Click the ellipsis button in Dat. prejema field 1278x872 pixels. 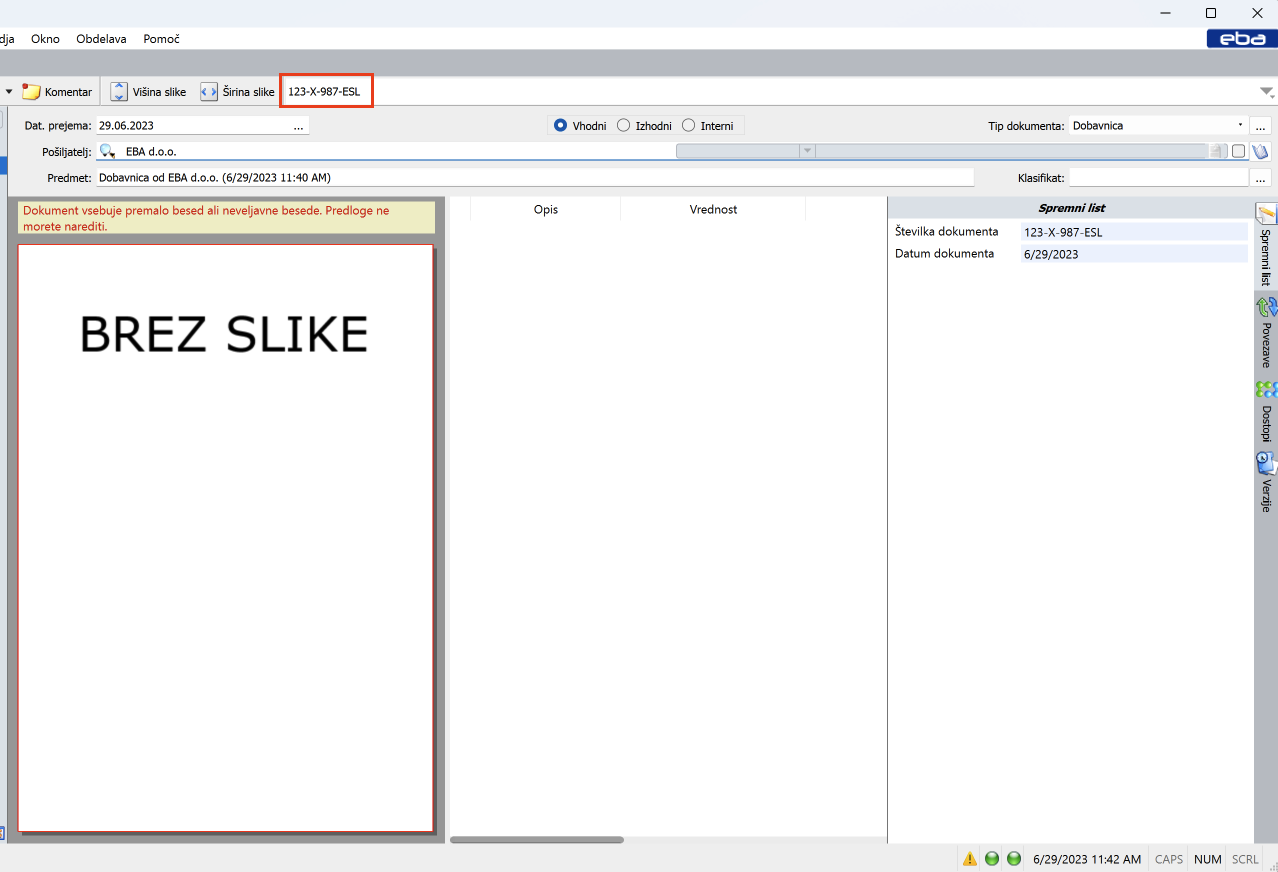click(298, 127)
